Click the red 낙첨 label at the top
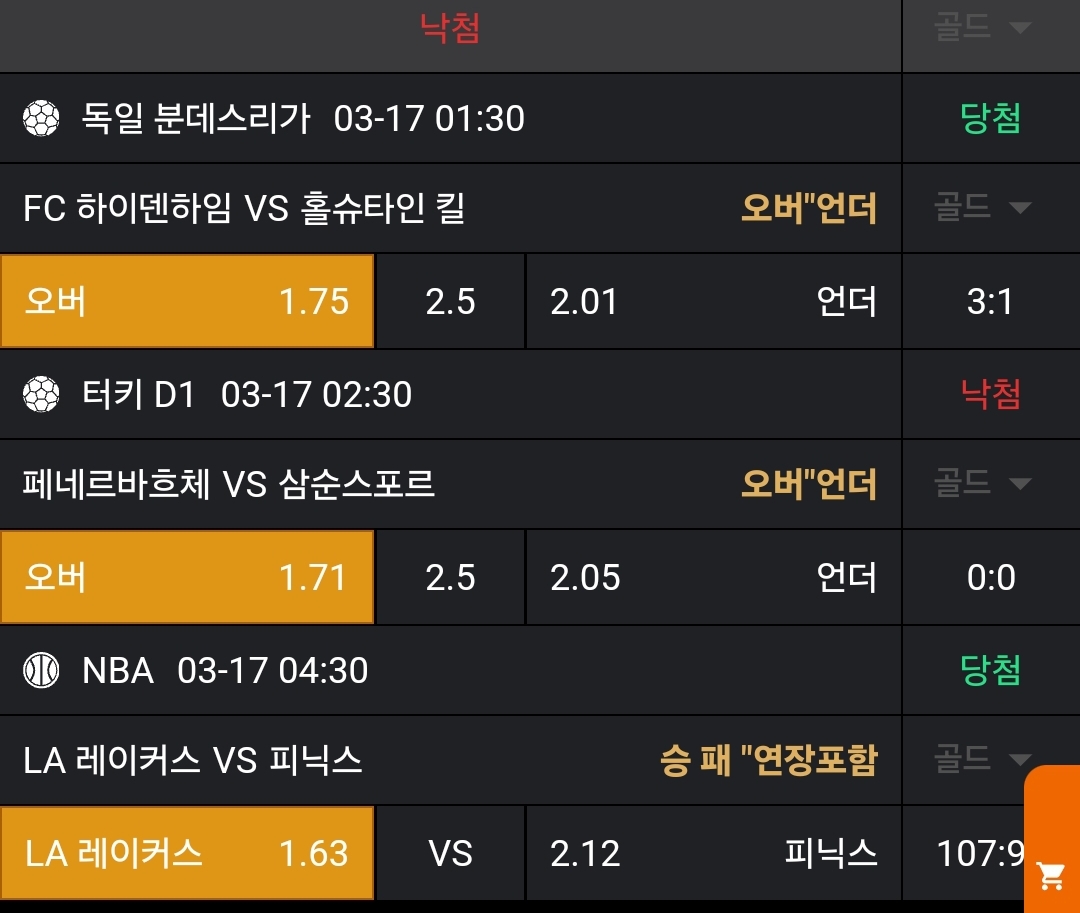 click(x=450, y=28)
